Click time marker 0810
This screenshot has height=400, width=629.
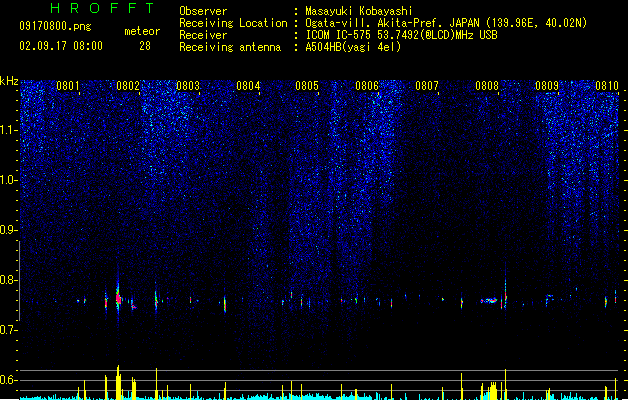[x=607, y=86]
